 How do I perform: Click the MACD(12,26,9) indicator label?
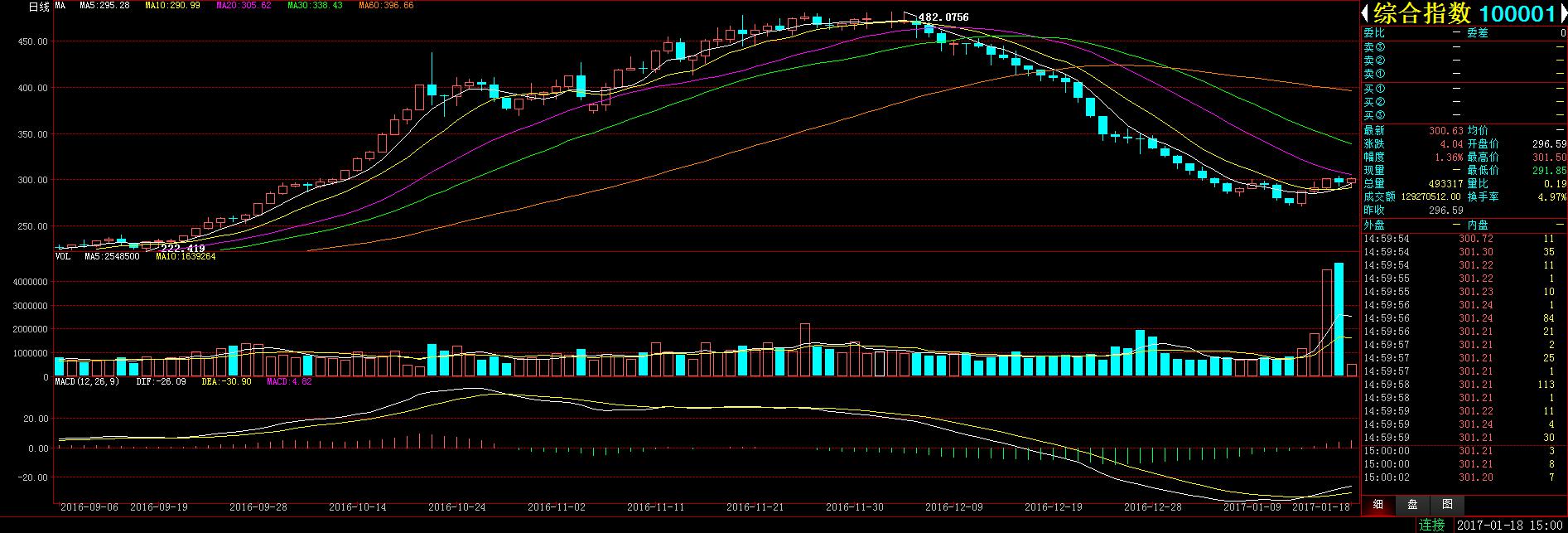click(87, 382)
